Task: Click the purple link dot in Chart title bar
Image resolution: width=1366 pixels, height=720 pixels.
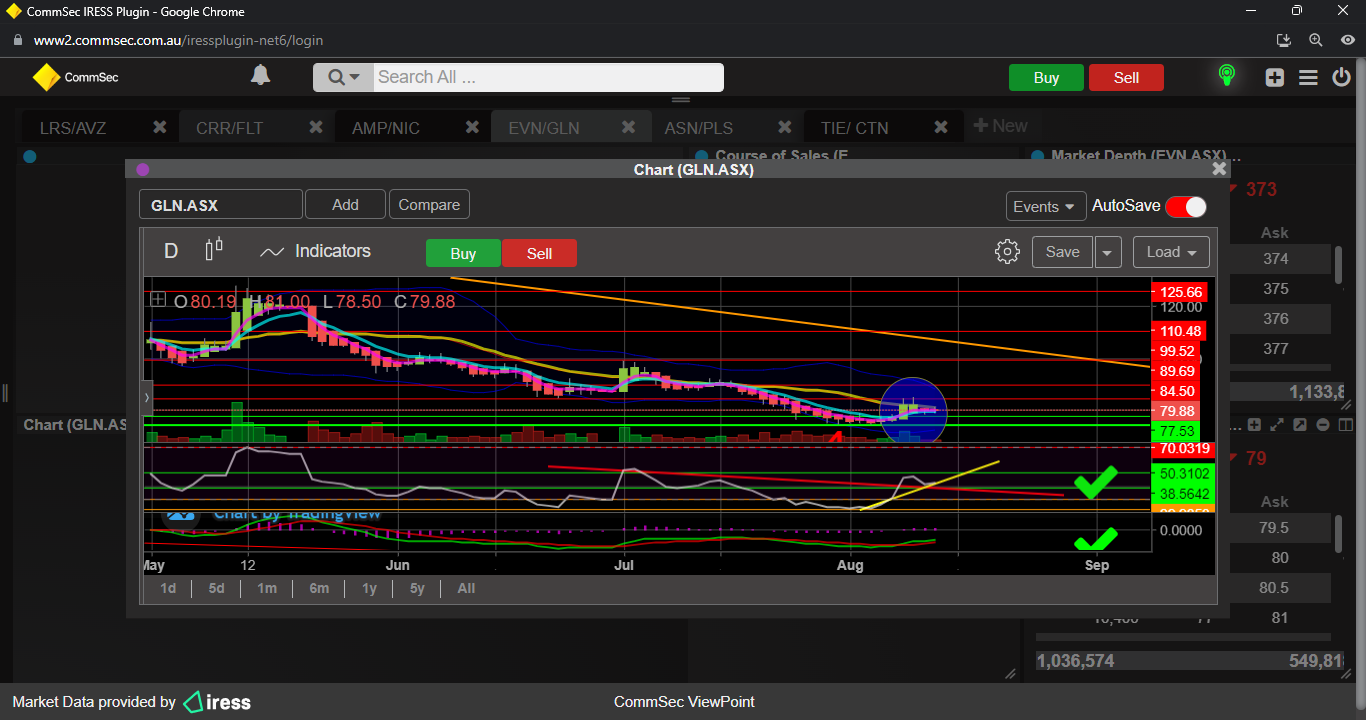Action: click(142, 169)
